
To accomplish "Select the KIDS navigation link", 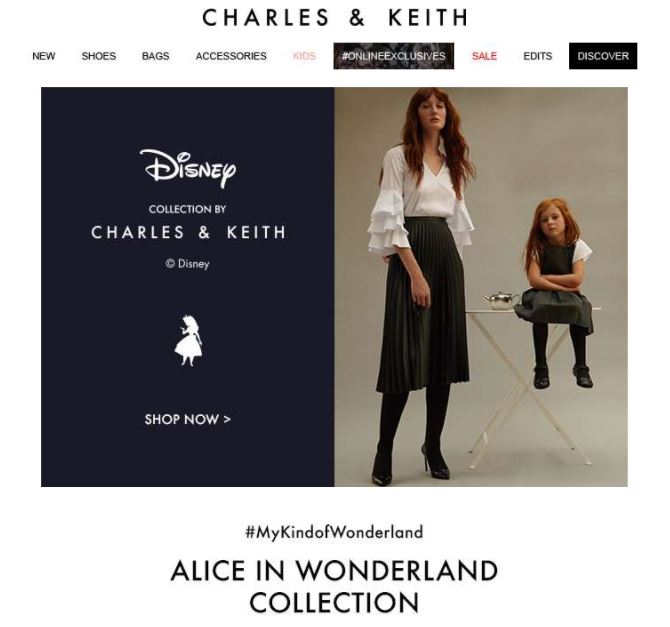I will tap(304, 56).
